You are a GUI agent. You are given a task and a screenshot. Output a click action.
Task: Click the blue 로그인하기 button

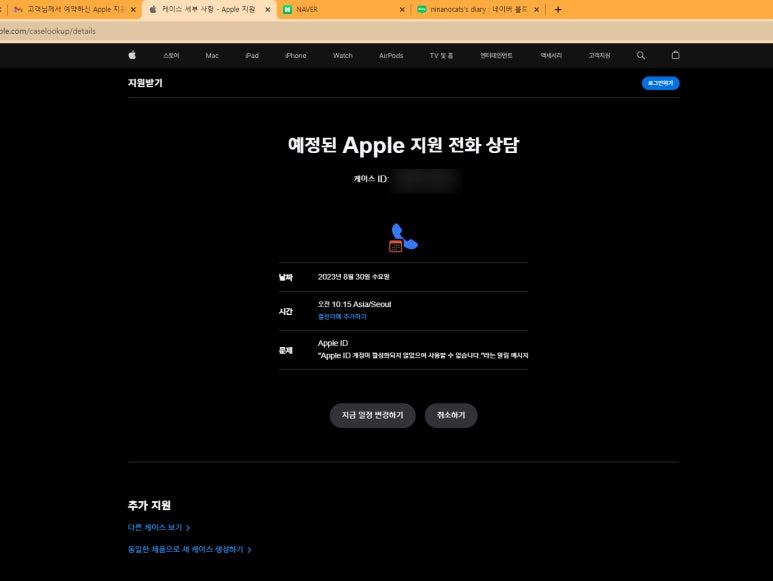[x=660, y=83]
